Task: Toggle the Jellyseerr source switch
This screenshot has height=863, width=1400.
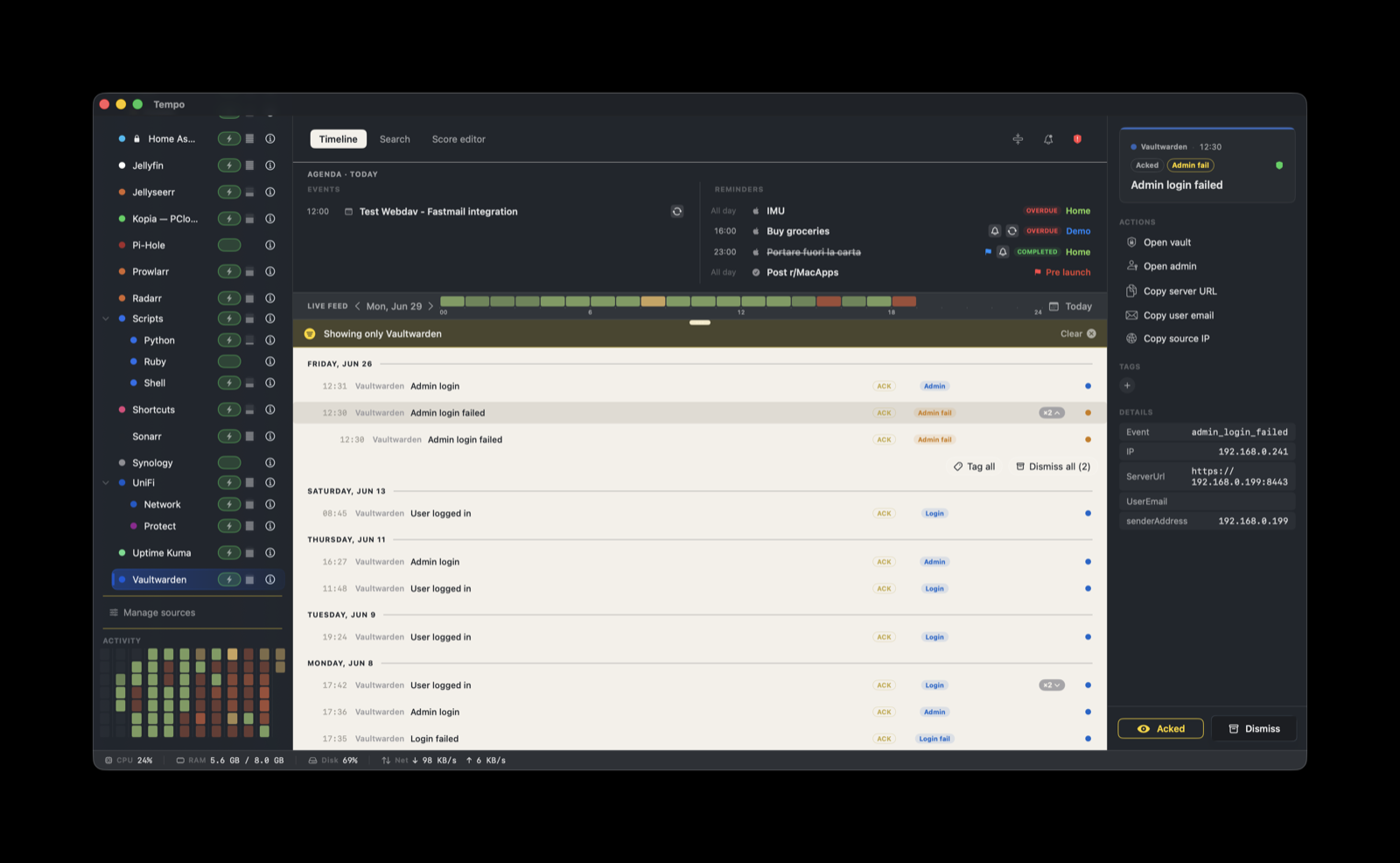Action: click(x=229, y=192)
